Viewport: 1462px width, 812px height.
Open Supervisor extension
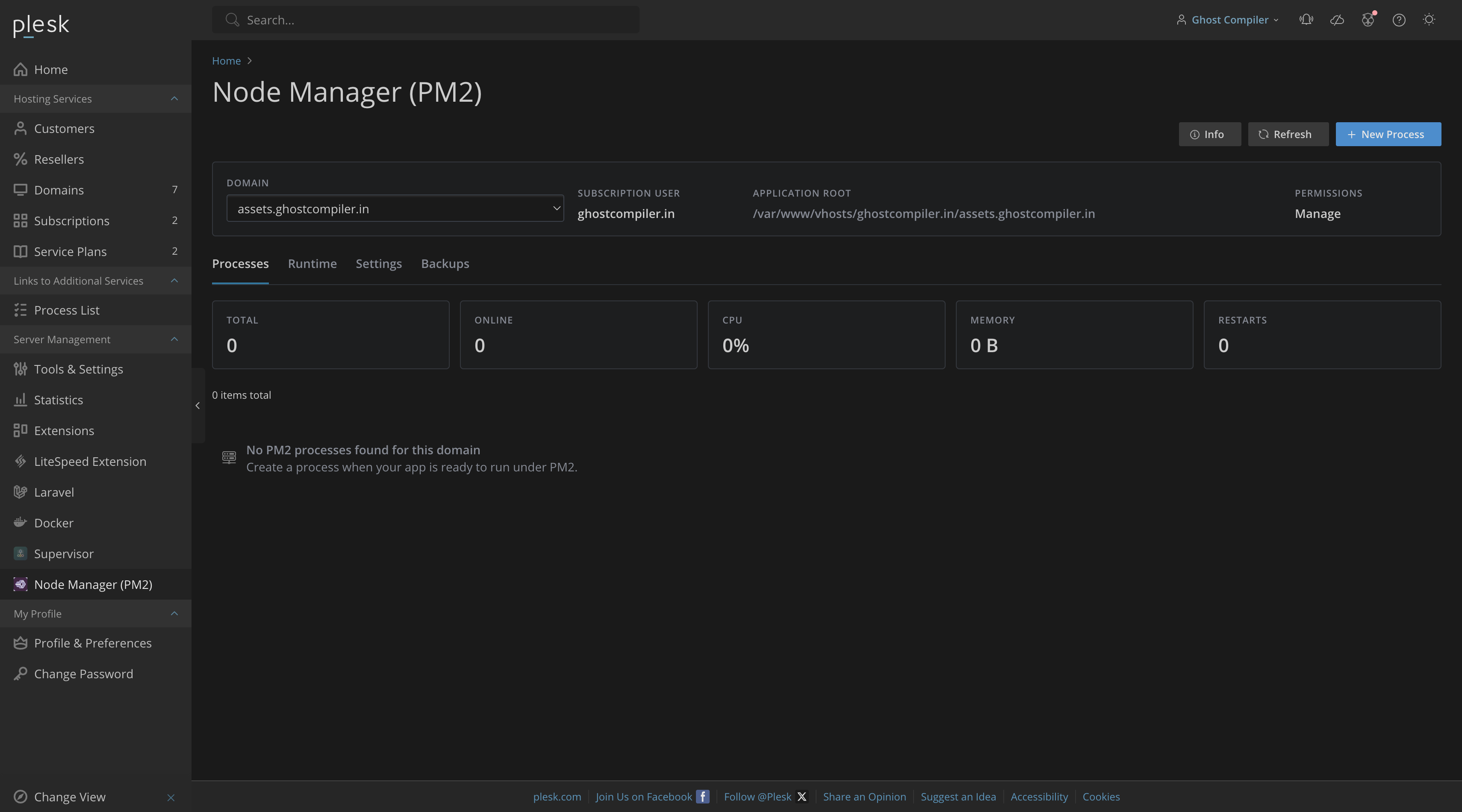click(x=95, y=553)
